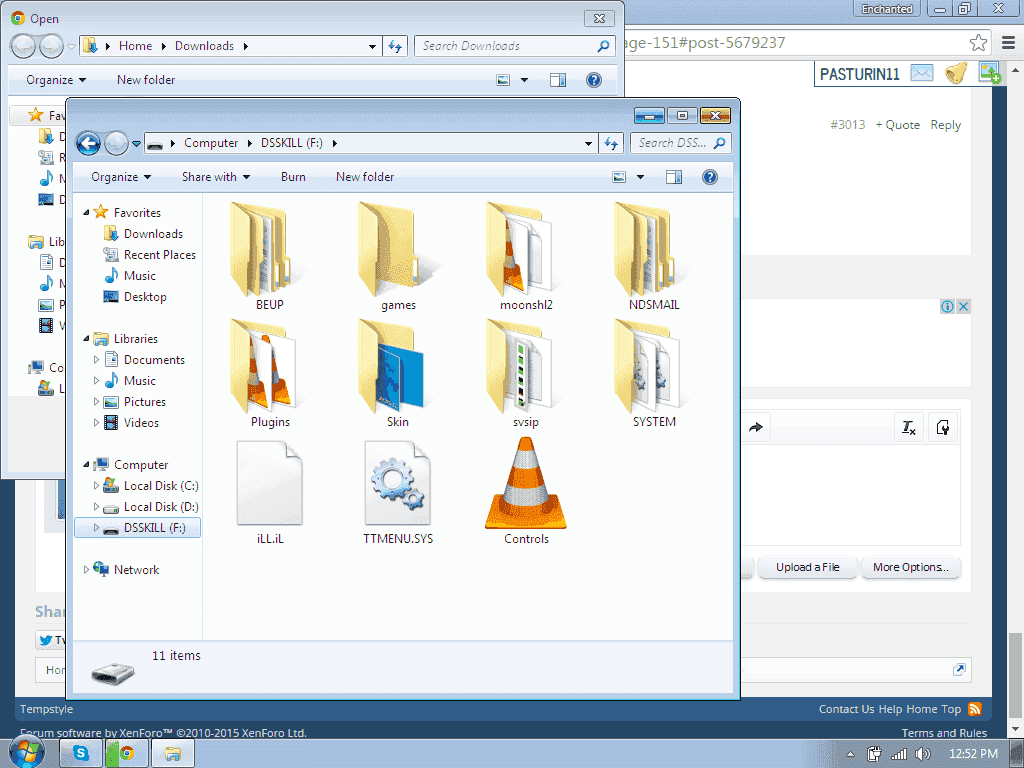This screenshot has width=1024, height=768.
Task: Click New folder in Open dialog
Action: [146, 80]
